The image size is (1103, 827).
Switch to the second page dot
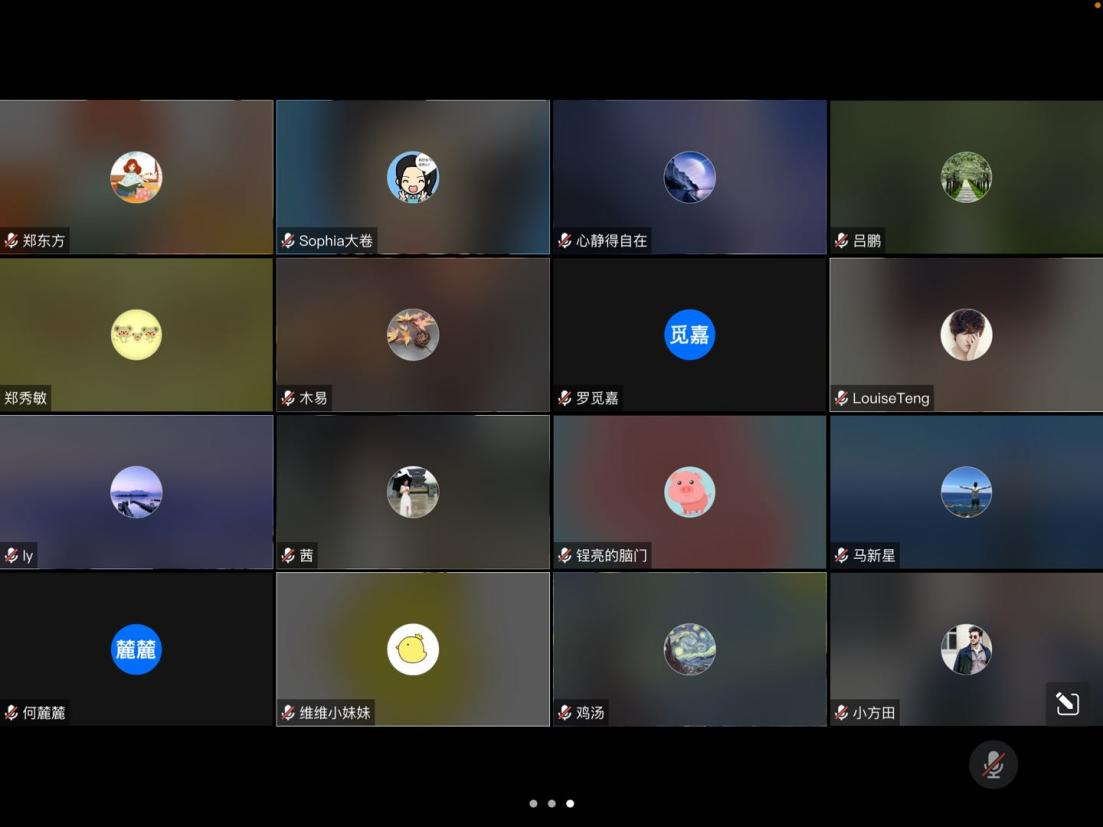point(551,803)
